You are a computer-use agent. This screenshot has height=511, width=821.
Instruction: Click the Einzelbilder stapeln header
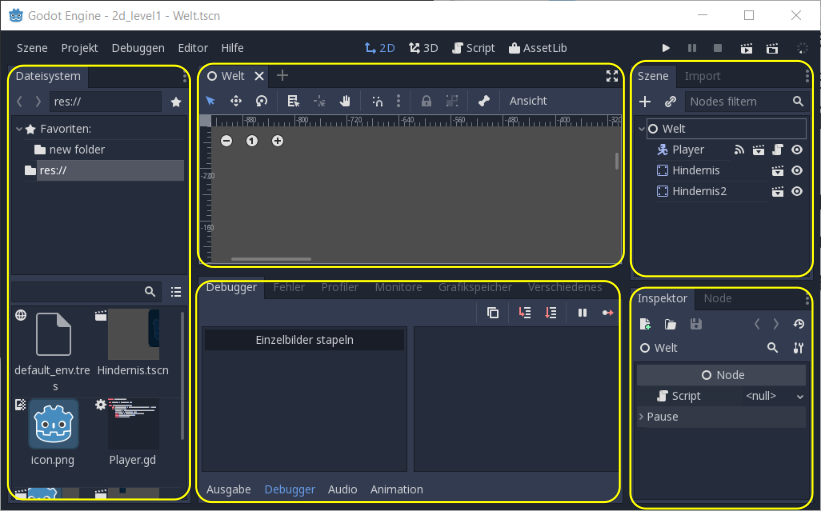click(x=304, y=340)
